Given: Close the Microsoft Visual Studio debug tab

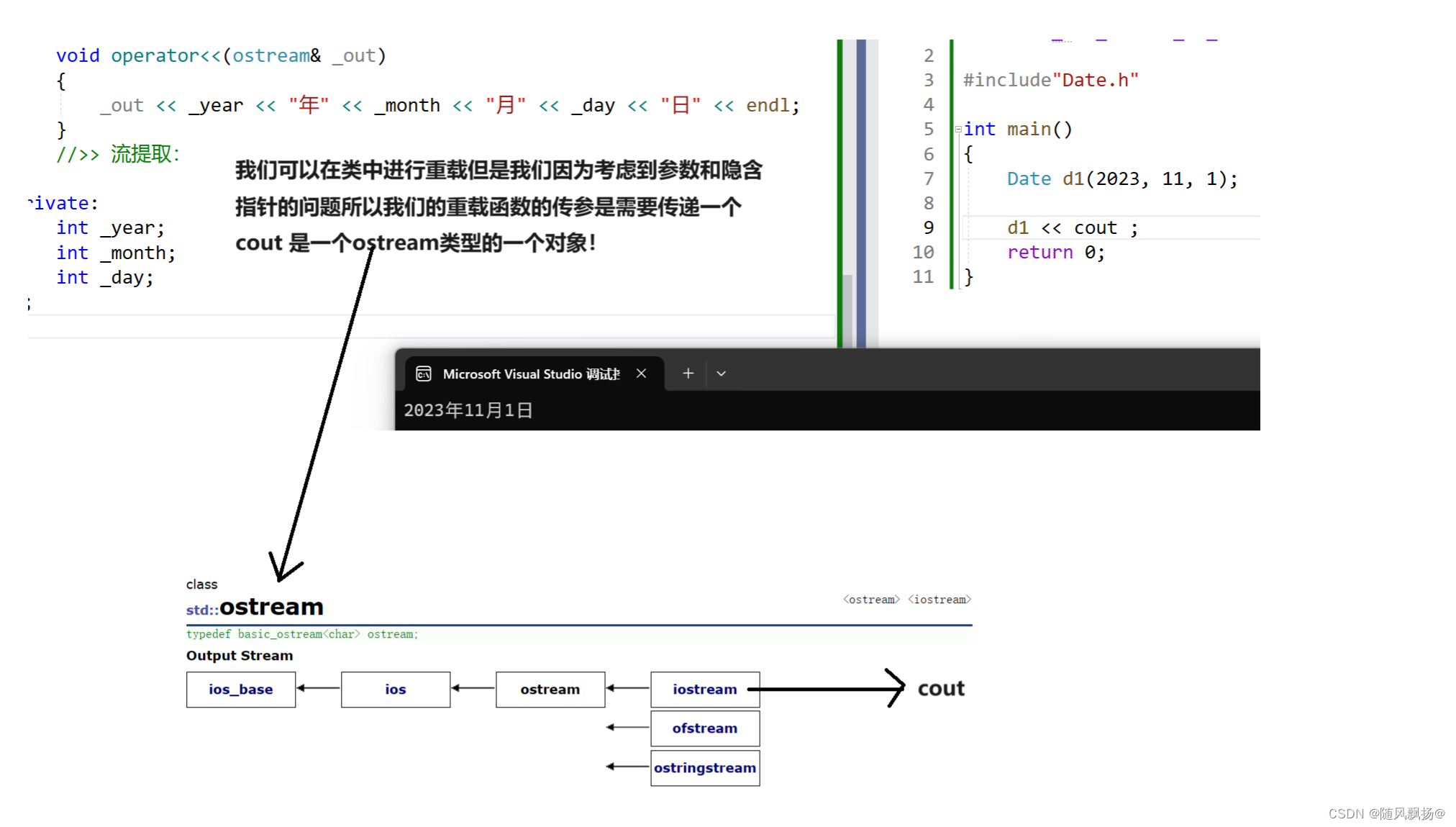Looking at the screenshot, I should [641, 374].
